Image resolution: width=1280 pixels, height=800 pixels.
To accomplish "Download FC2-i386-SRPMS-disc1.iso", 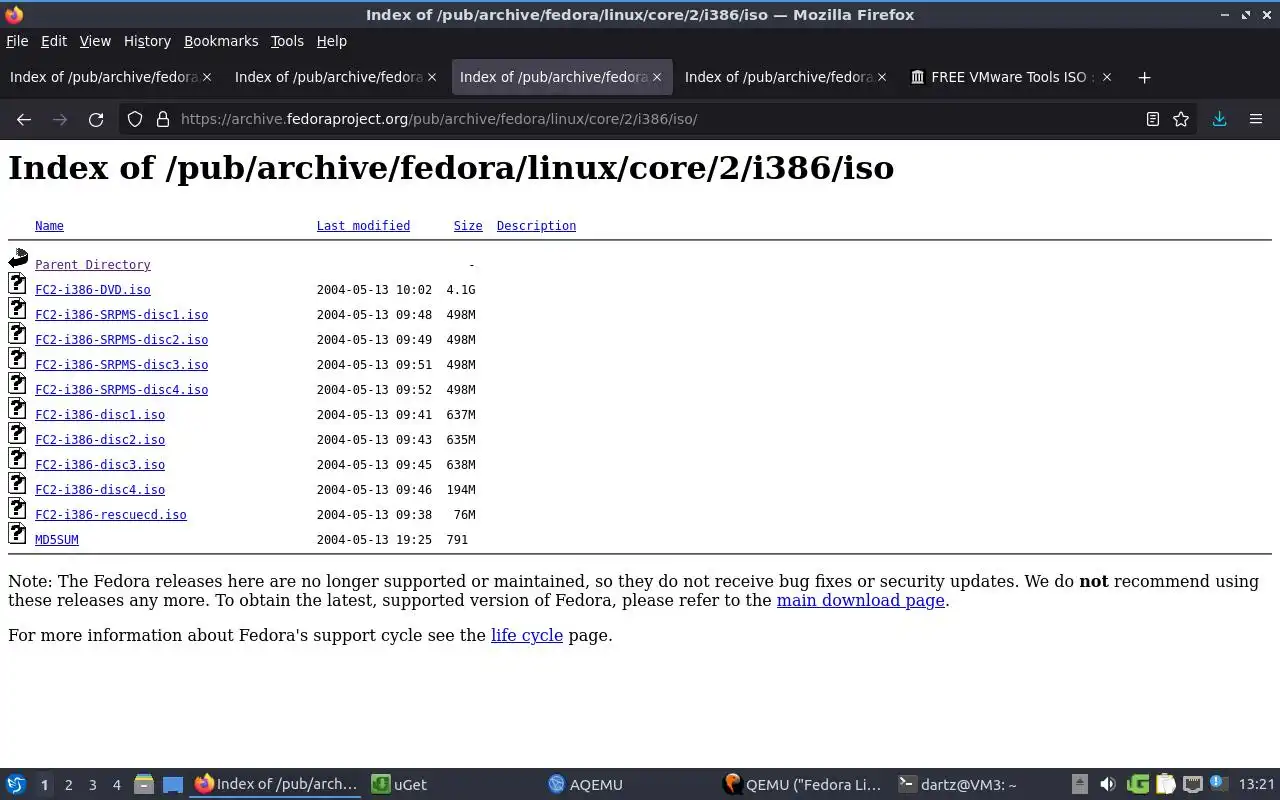I will (x=121, y=315).
